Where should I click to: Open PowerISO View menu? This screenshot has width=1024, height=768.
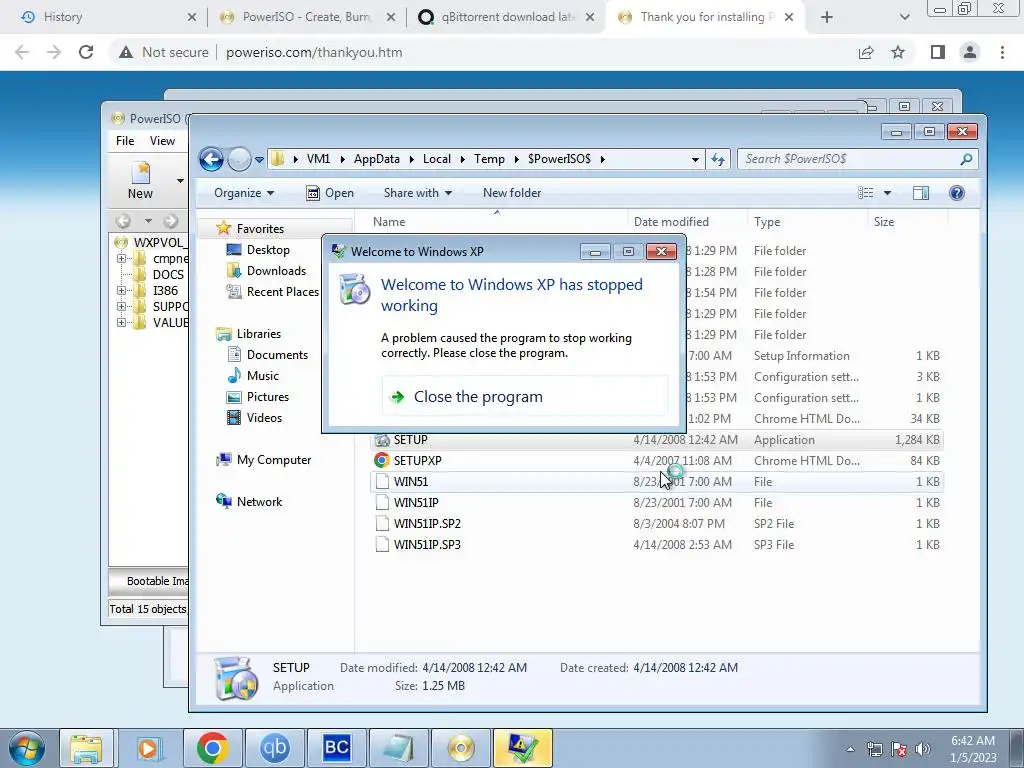pos(162,140)
